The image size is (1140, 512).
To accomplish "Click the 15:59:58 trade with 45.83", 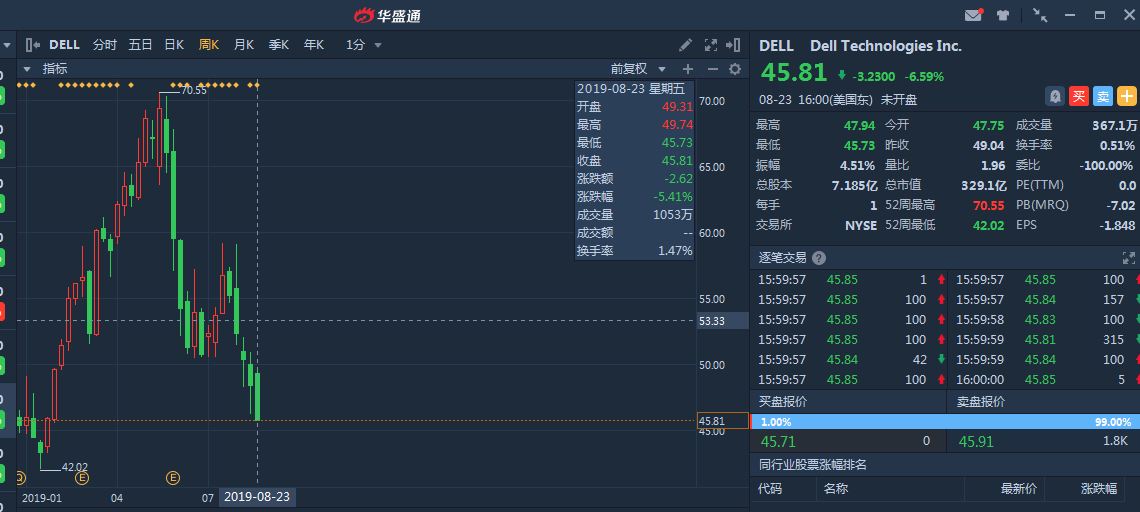I will (1044, 319).
